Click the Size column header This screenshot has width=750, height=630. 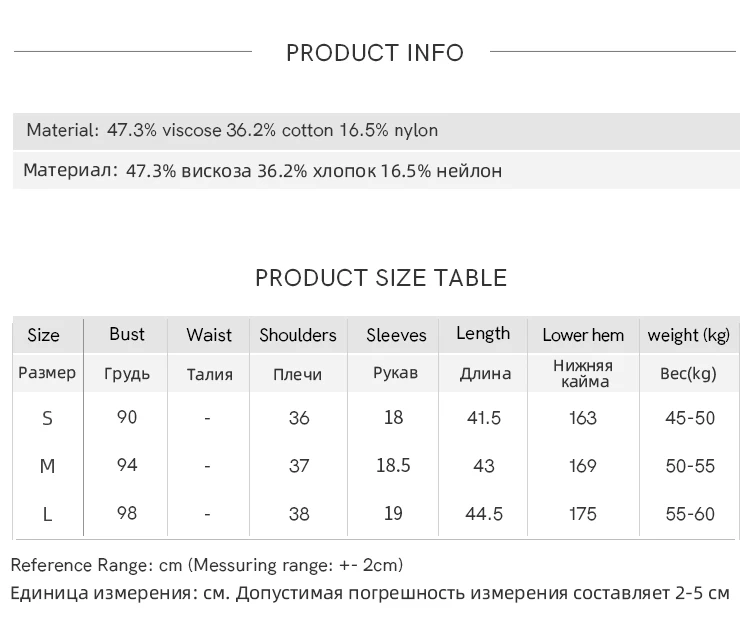[x=43, y=335]
